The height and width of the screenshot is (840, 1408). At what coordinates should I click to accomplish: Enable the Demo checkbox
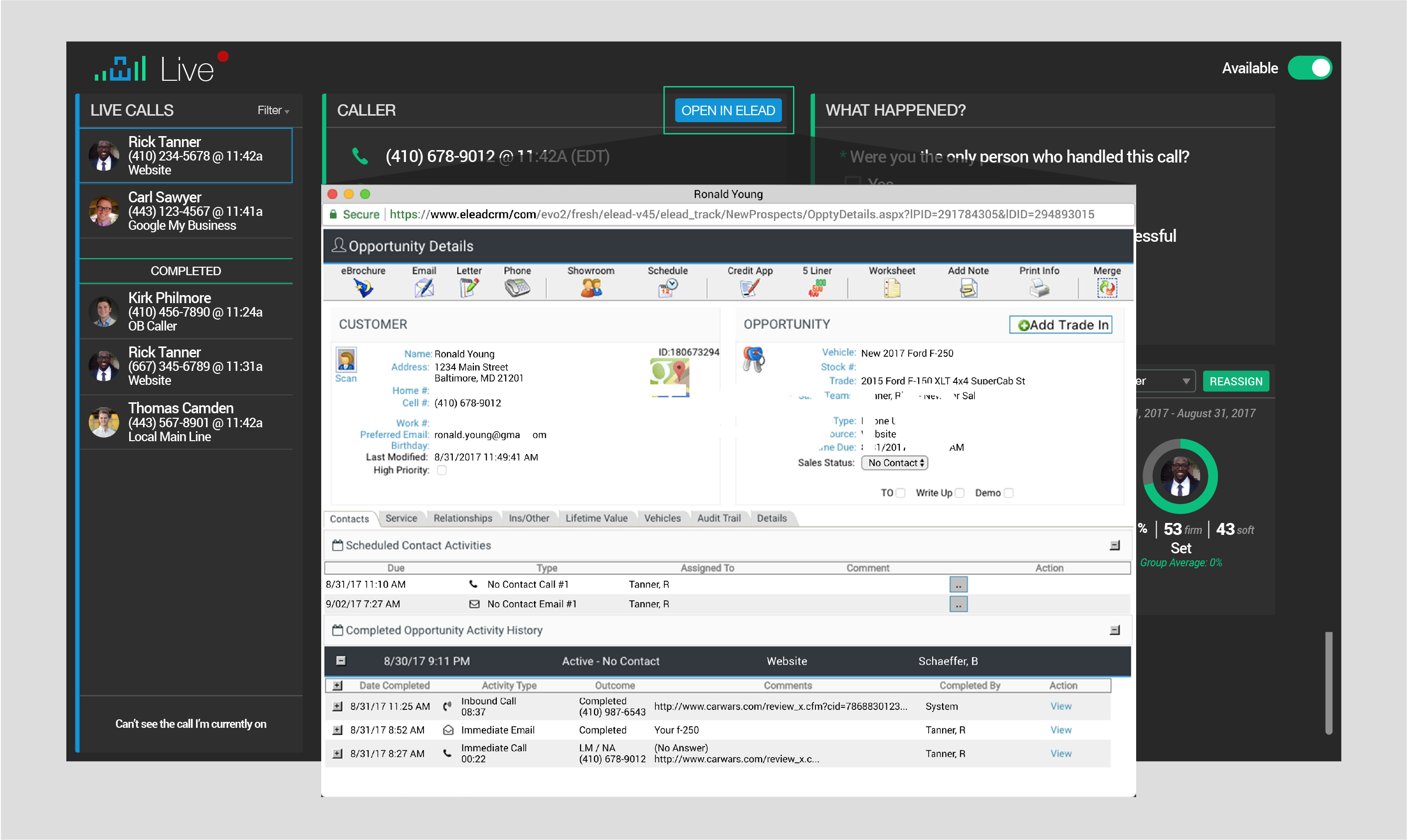click(x=1008, y=493)
